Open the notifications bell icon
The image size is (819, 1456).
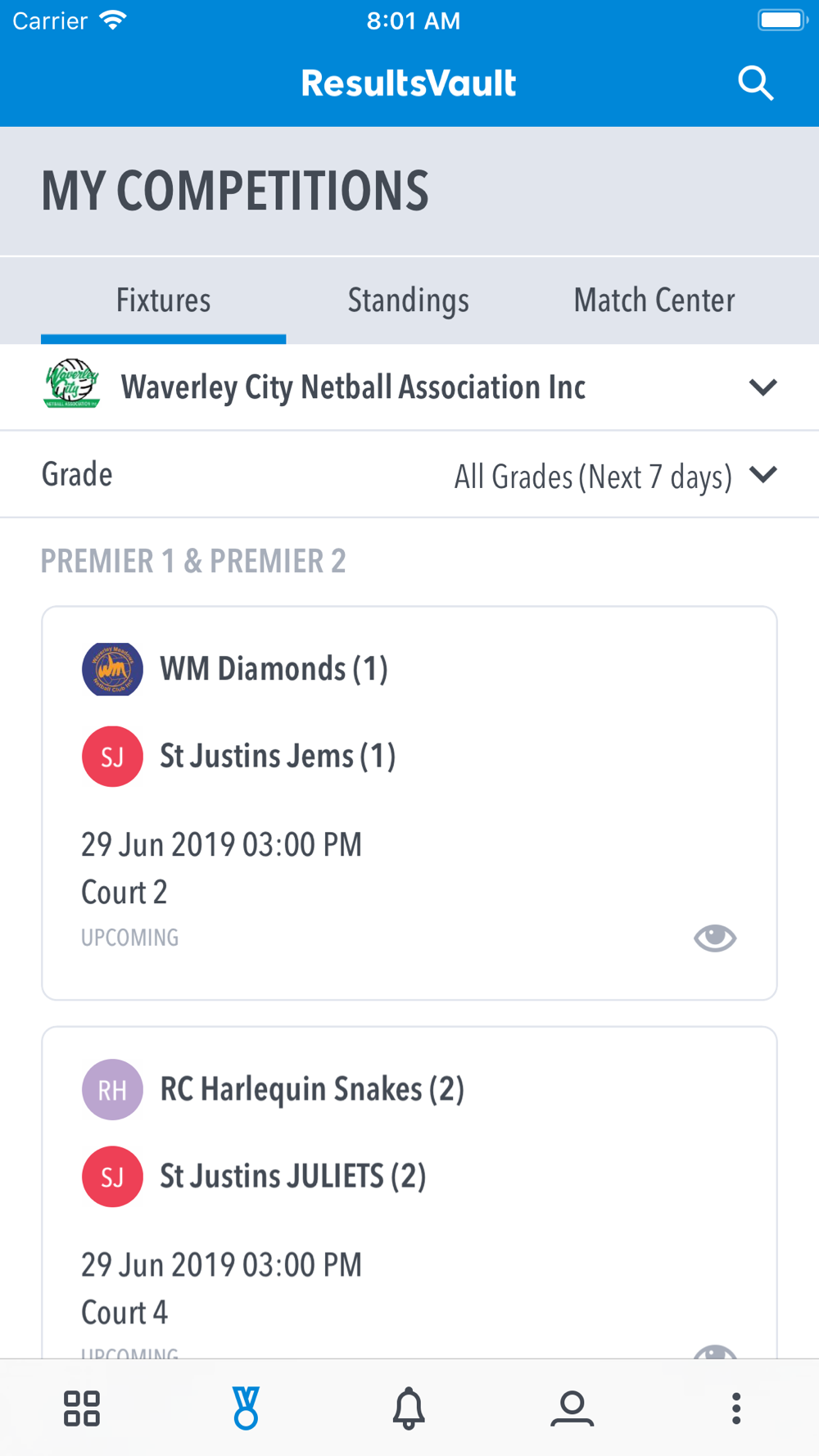point(409,1409)
